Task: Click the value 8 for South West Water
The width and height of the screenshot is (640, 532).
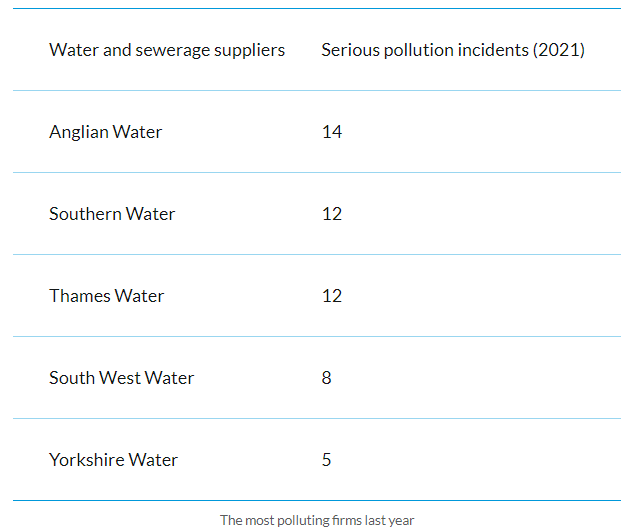Action: pyautogui.click(x=327, y=378)
